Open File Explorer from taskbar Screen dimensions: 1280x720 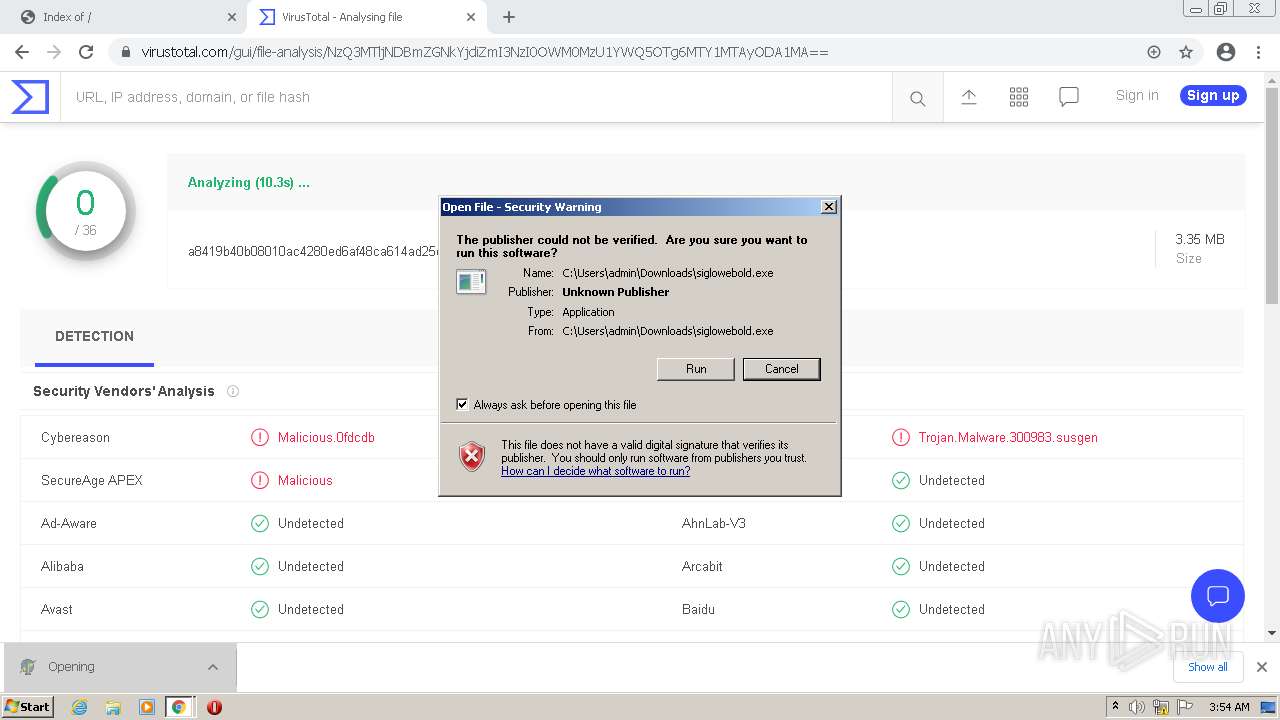[113, 707]
